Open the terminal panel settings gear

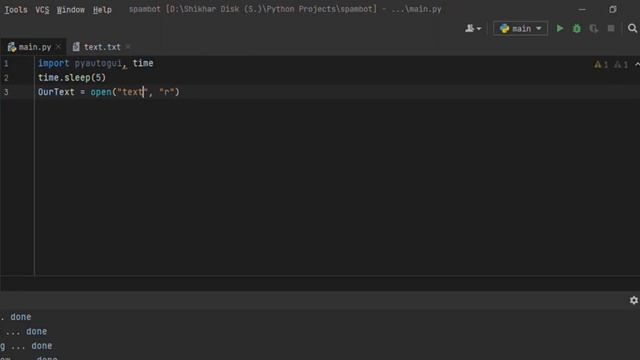pos(633,300)
